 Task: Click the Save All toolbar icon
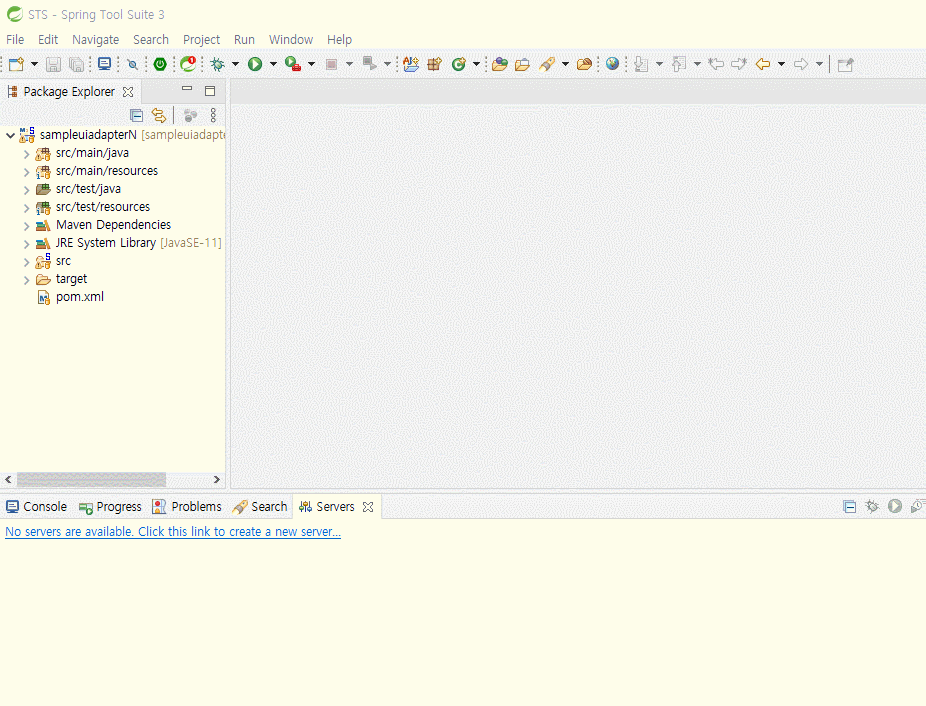tap(76, 64)
